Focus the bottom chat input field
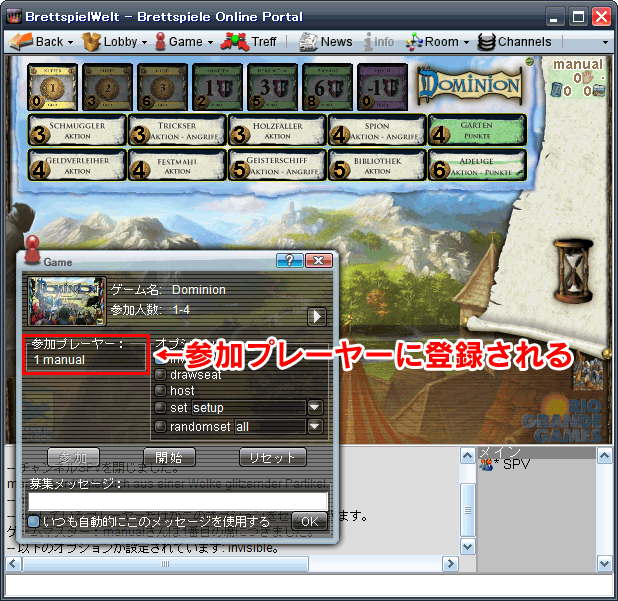The image size is (618, 601). (309, 585)
